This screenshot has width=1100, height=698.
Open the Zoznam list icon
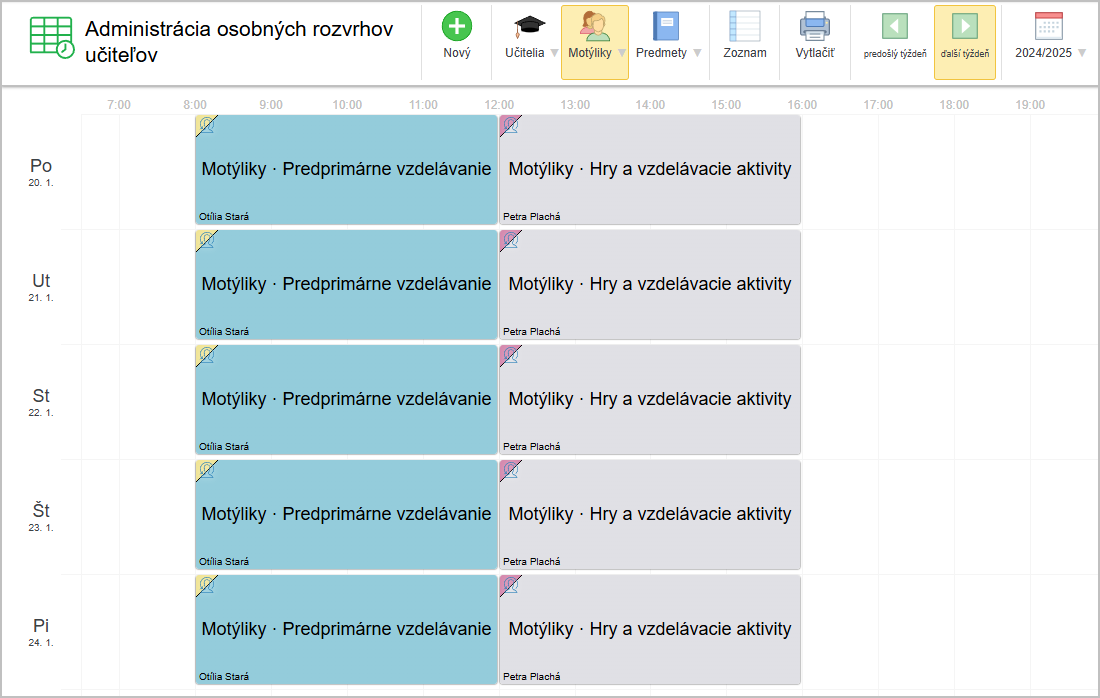pyautogui.click(x=744, y=27)
